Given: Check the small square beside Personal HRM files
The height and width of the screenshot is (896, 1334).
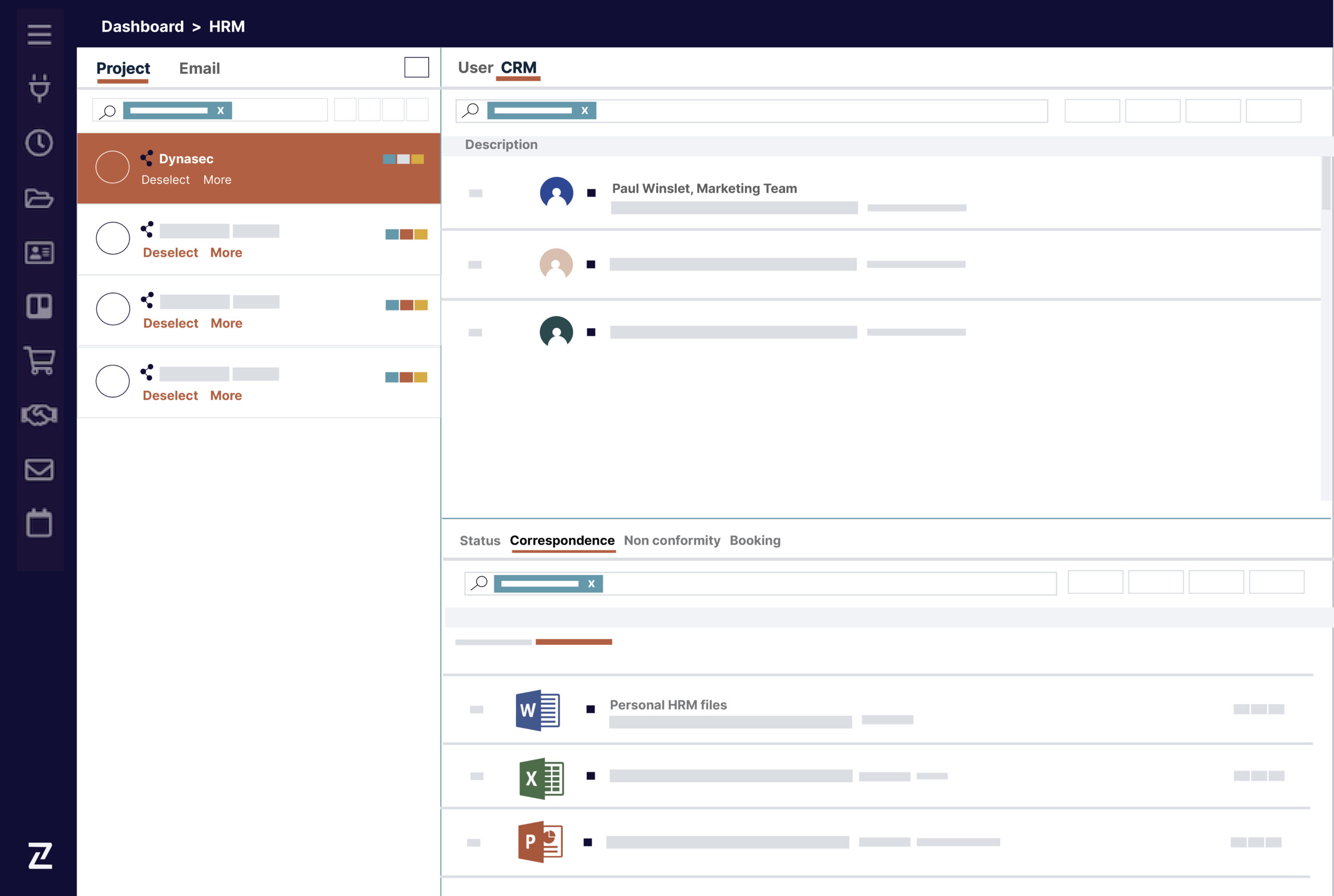Looking at the screenshot, I should pyautogui.click(x=591, y=709).
